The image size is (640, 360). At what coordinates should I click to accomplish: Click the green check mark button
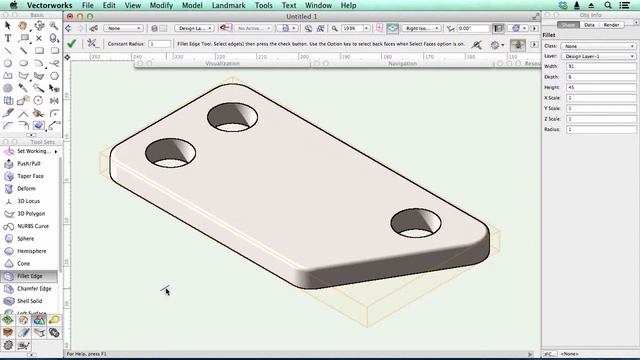click(72, 44)
